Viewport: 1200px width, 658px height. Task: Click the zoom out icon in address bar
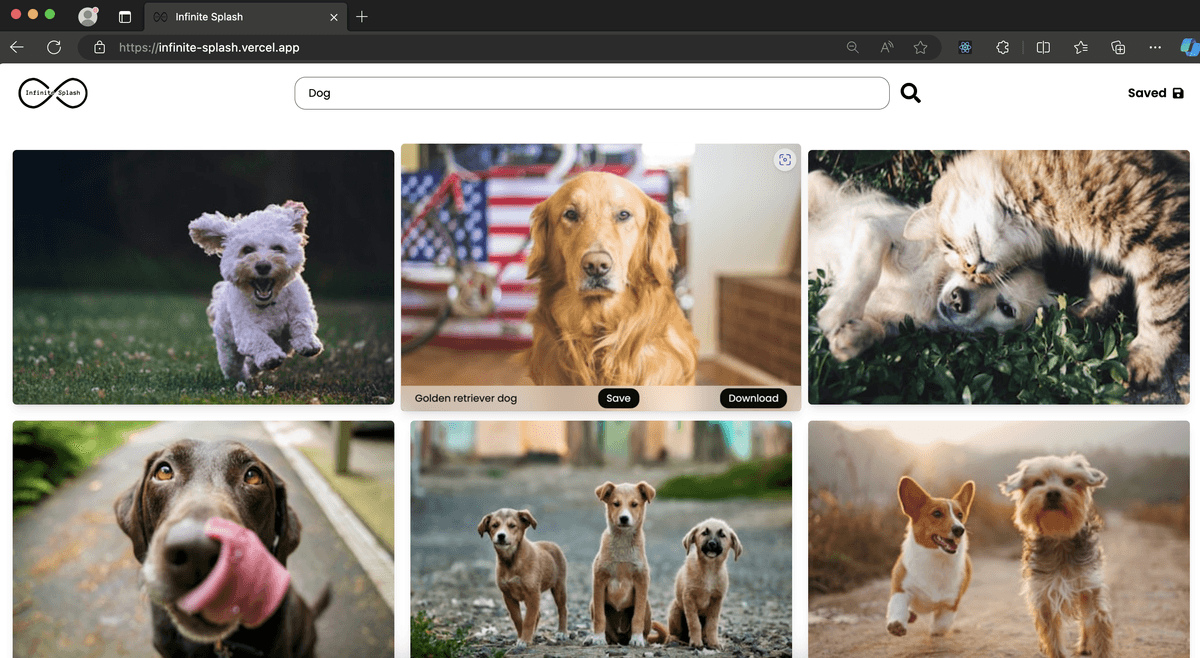[852, 47]
